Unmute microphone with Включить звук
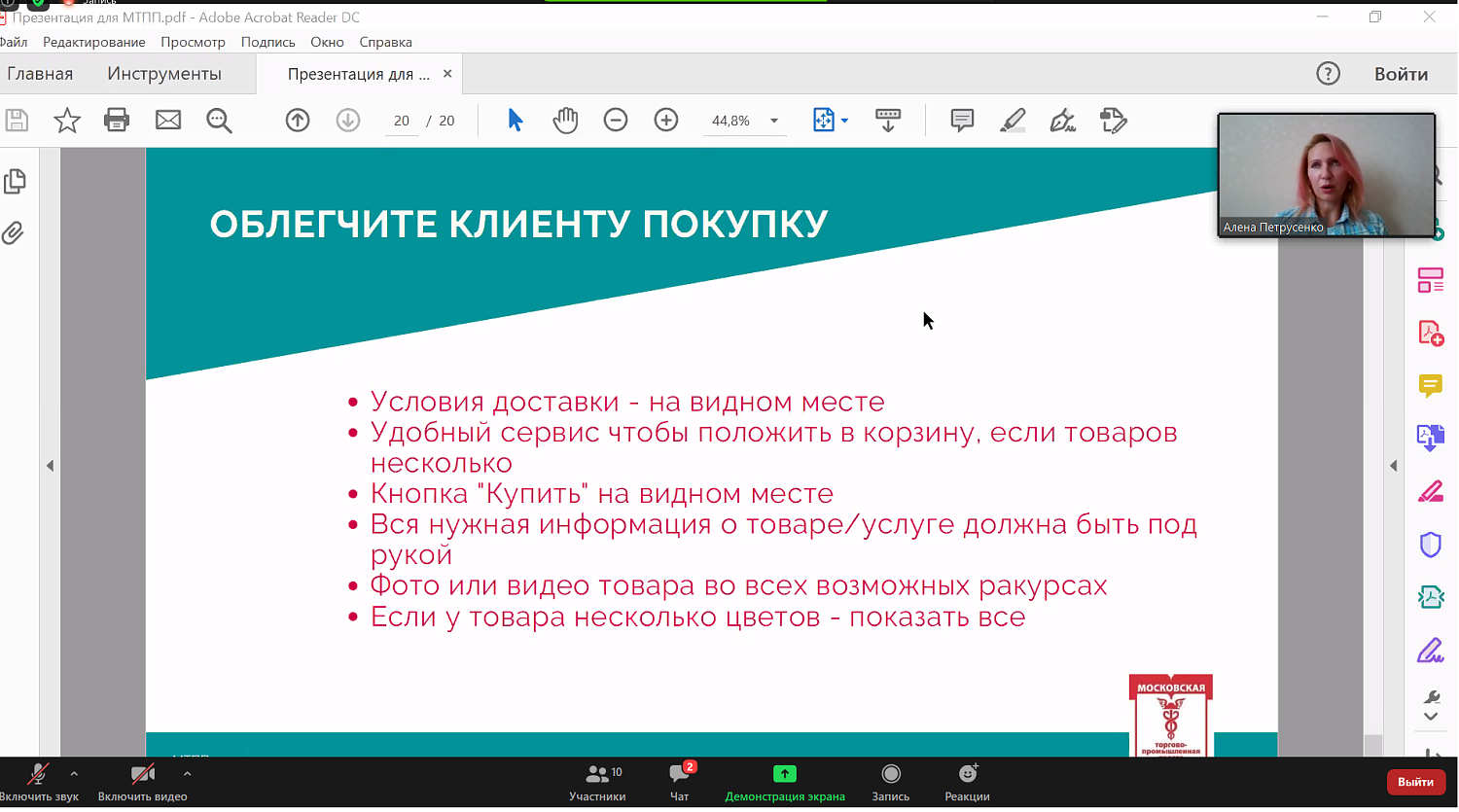 [x=39, y=784]
